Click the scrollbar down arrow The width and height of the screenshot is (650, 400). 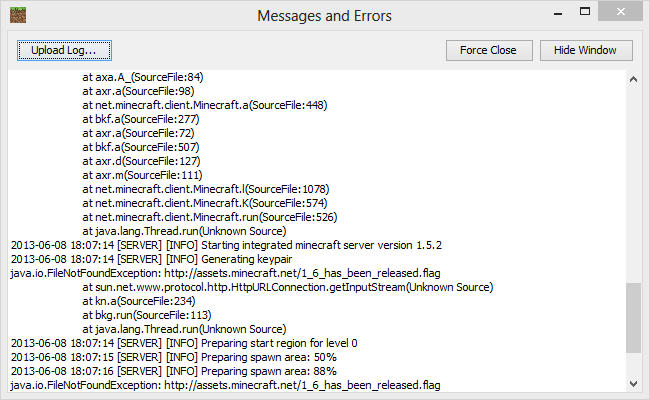click(x=633, y=384)
